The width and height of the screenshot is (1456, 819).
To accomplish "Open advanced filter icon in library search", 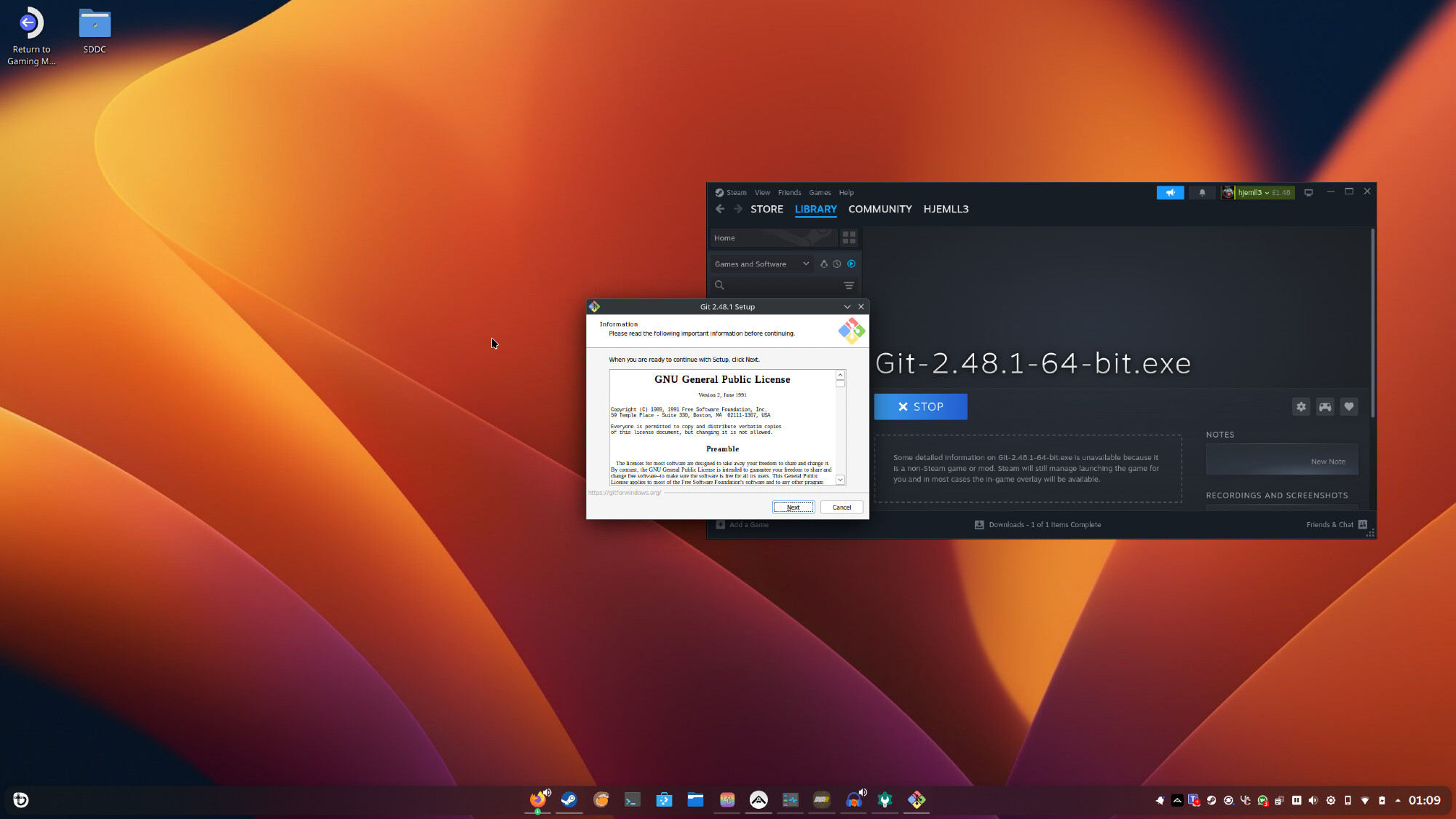I will click(x=849, y=285).
